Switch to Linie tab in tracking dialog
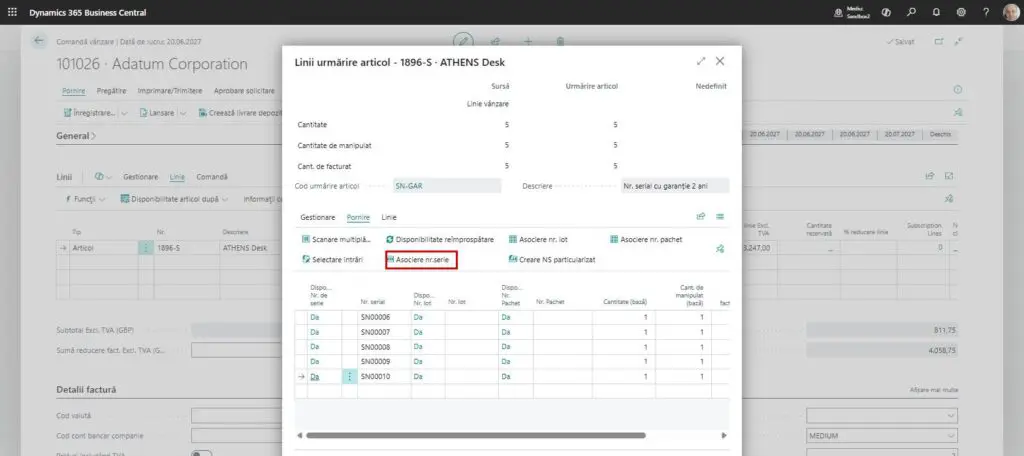 click(x=389, y=217)
